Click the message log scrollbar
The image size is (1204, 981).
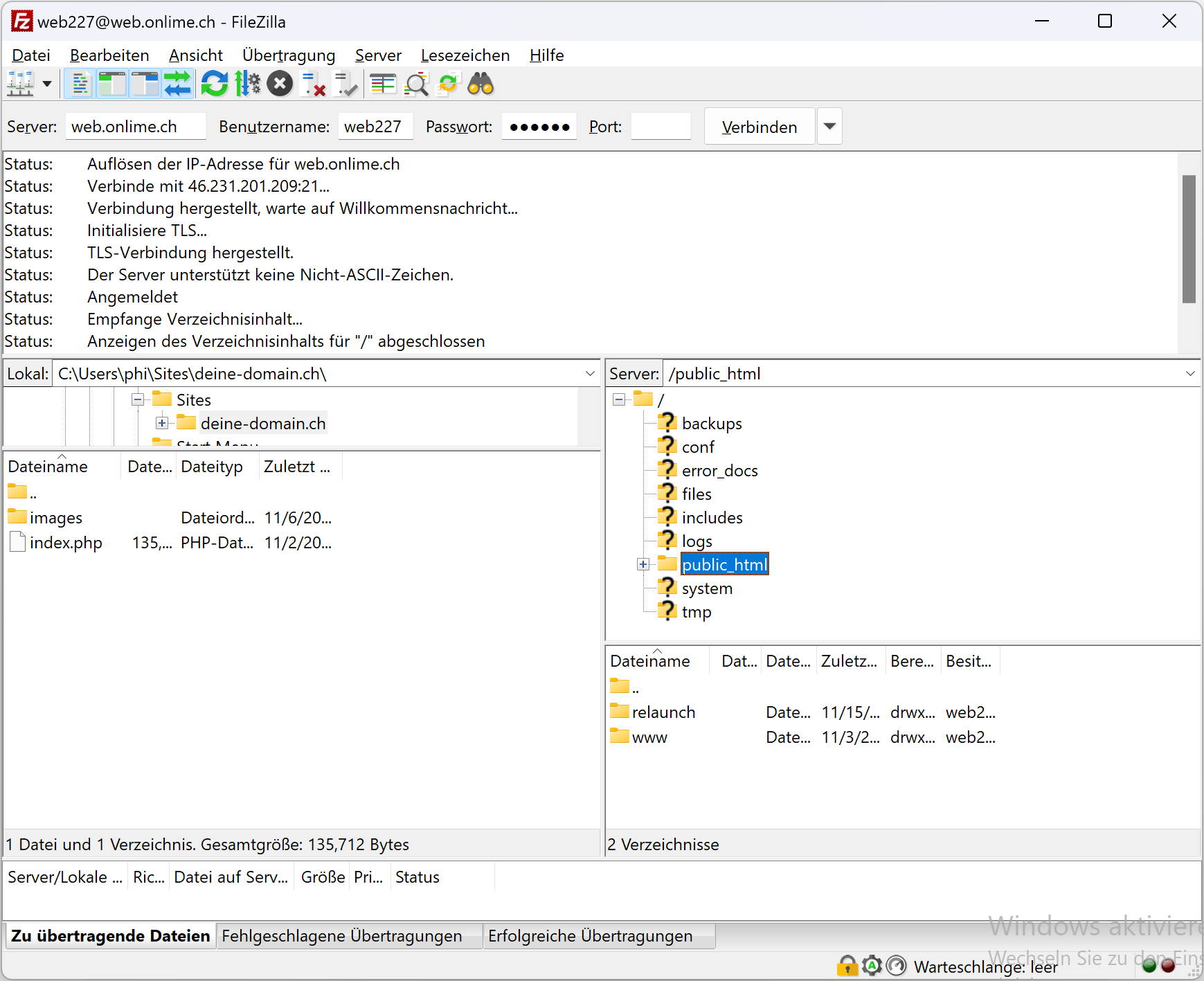(1189, 239)
